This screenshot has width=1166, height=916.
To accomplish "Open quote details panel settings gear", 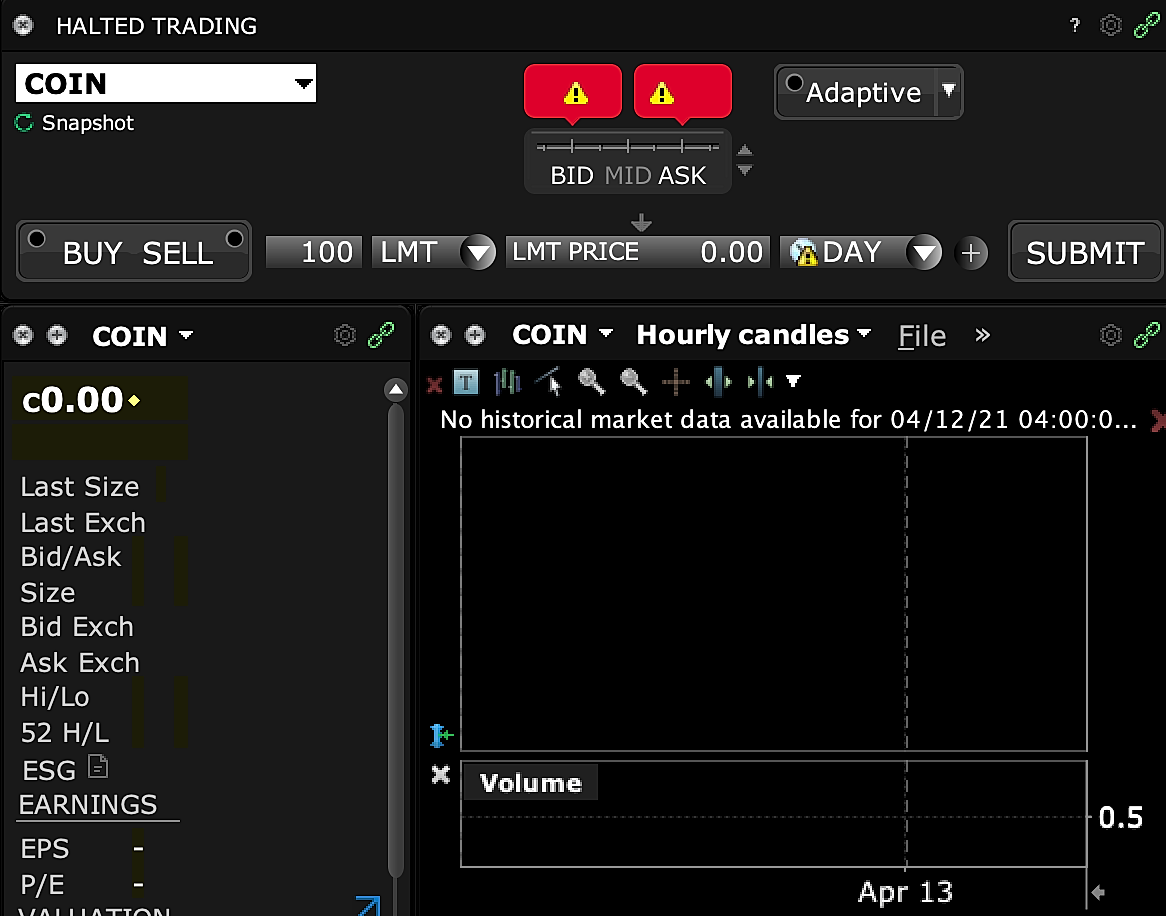I will click(345, 335).
